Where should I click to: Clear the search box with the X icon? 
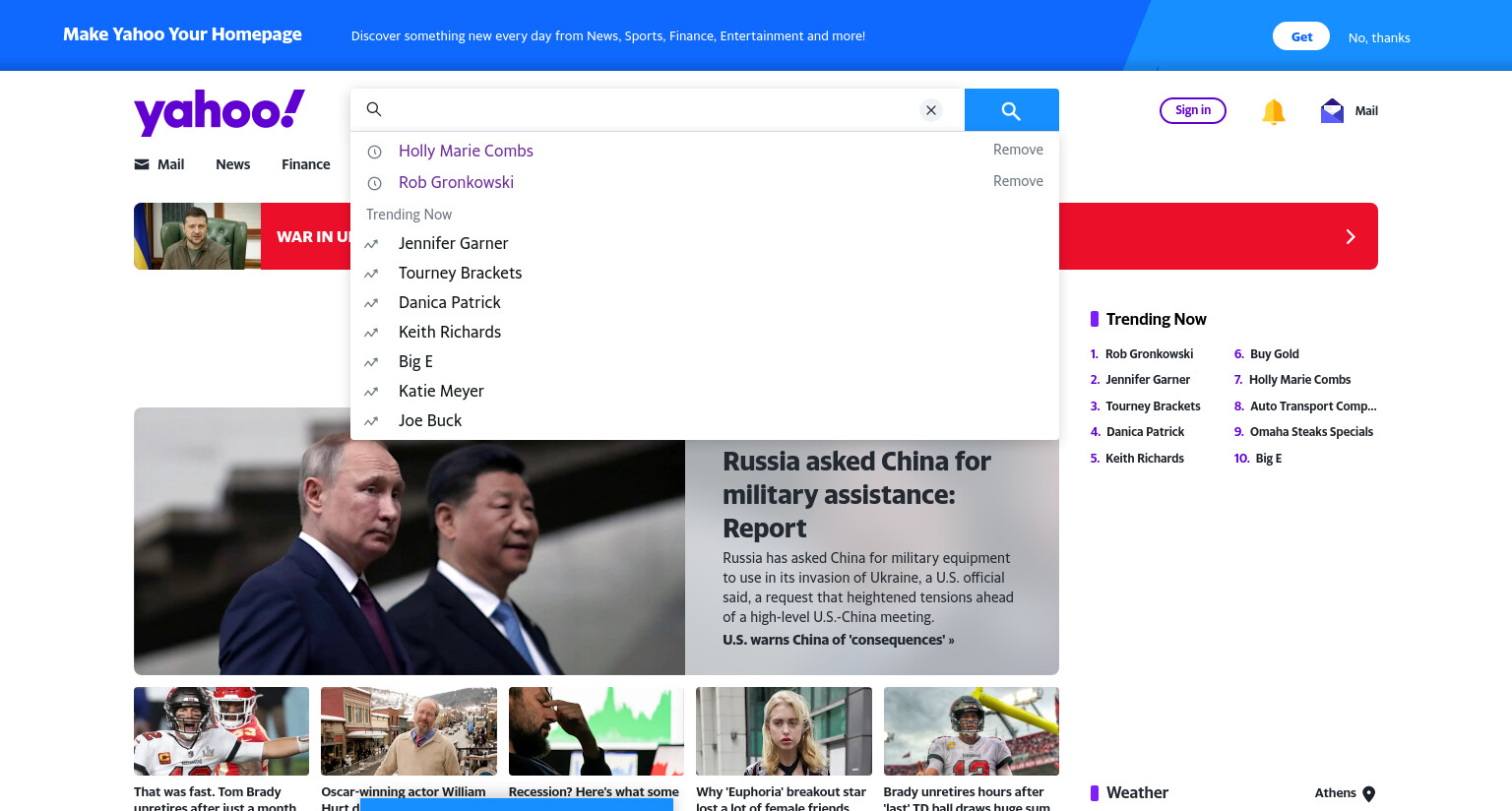931,110
